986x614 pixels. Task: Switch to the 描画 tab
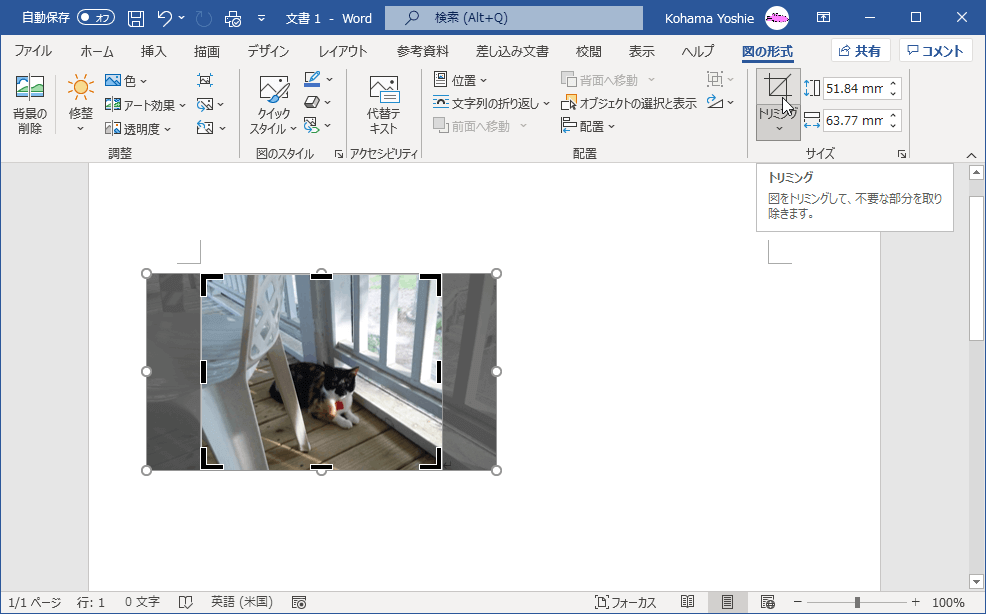206,51
